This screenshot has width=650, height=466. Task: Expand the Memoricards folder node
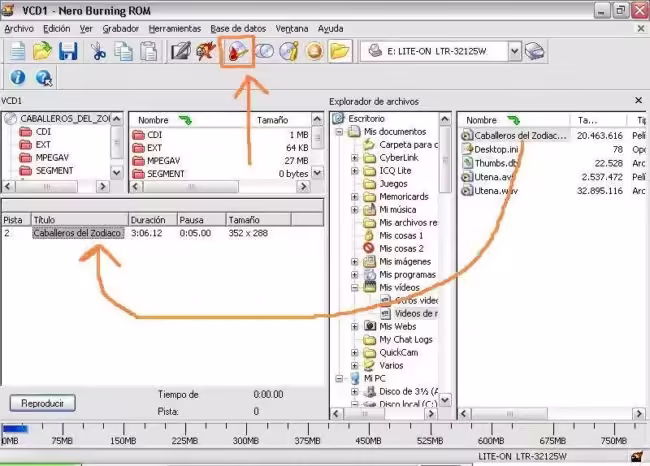tap(355, 197)
